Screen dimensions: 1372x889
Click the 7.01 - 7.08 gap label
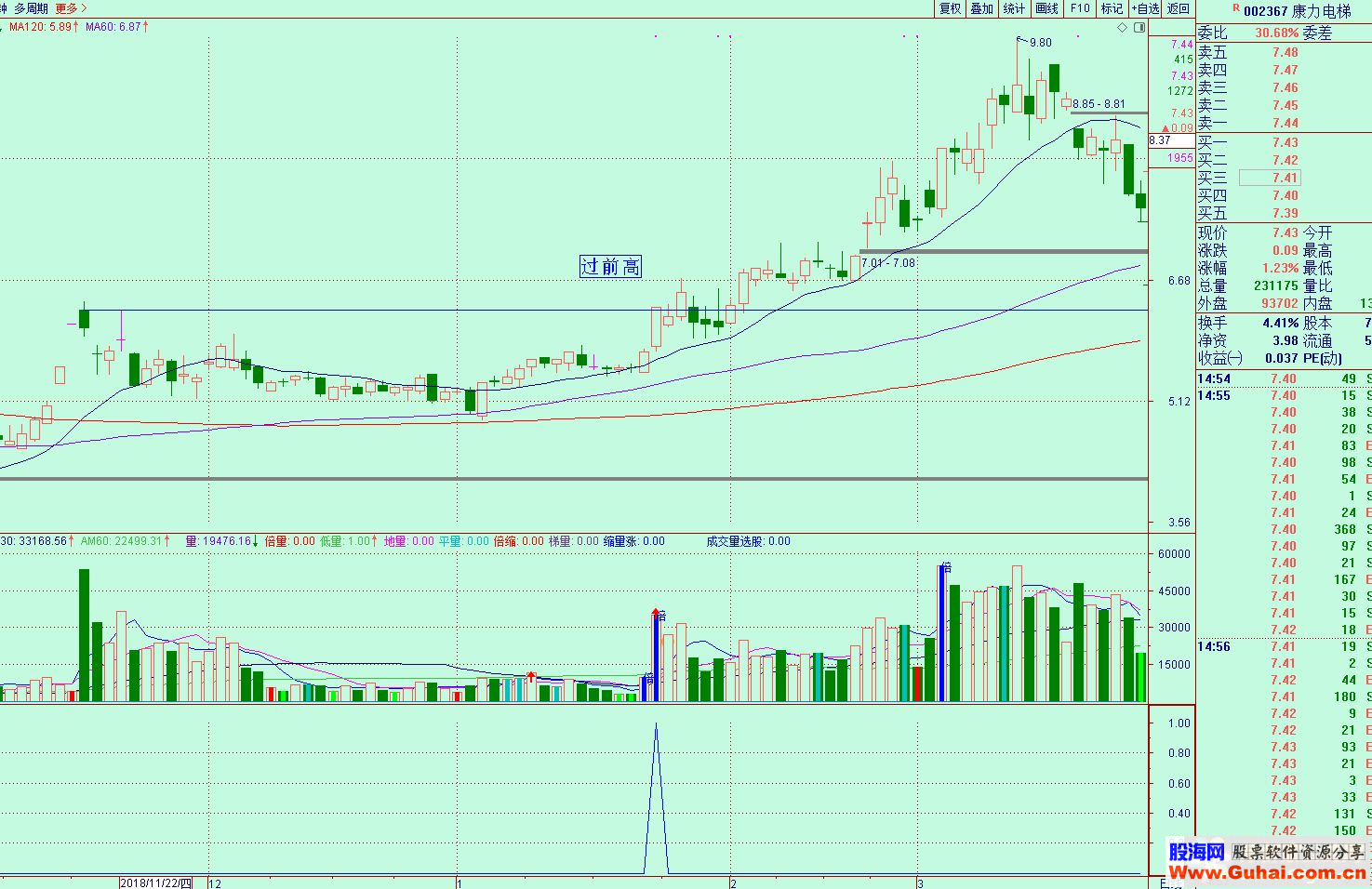pyautogui.click(x=888, y=263)
